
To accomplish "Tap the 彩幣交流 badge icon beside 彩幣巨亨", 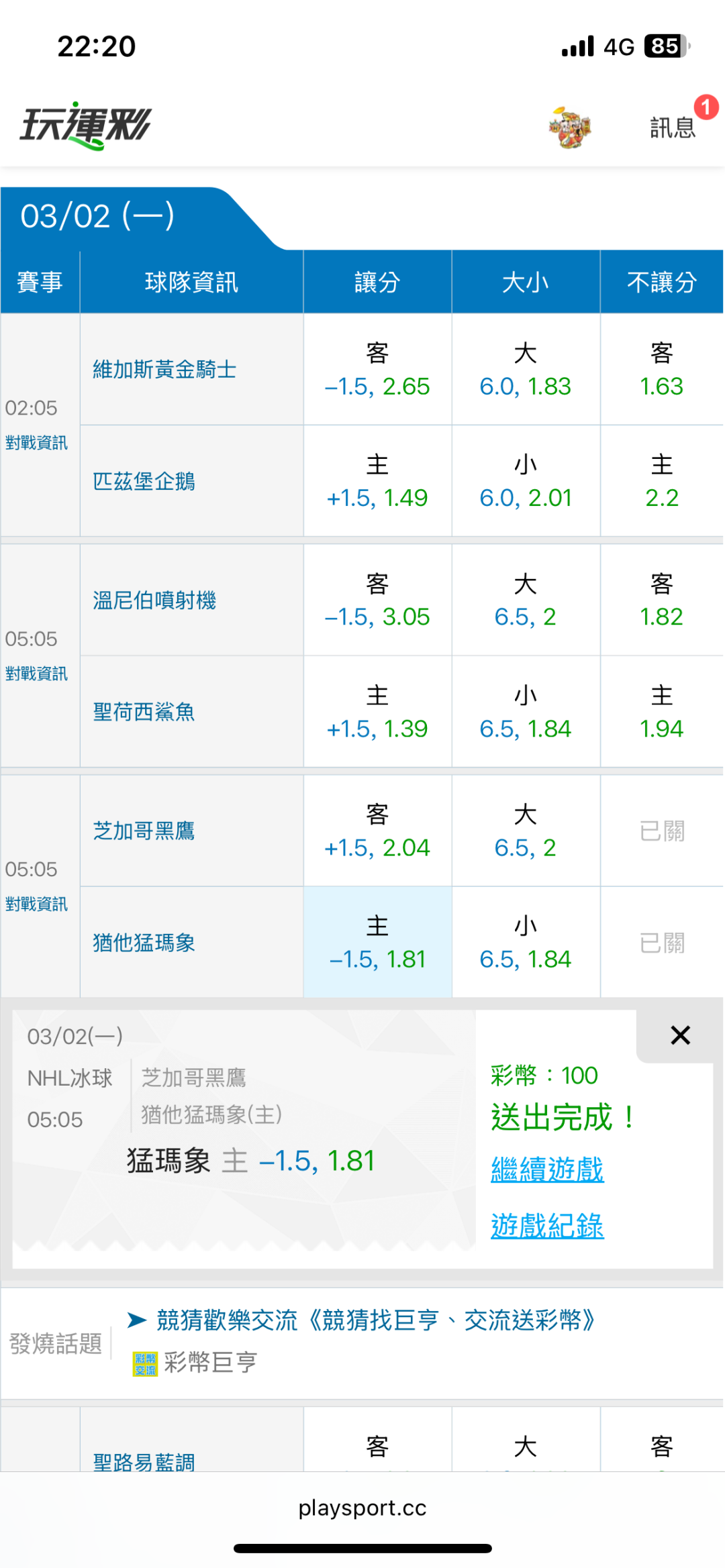I will [x=145, y=1364].
